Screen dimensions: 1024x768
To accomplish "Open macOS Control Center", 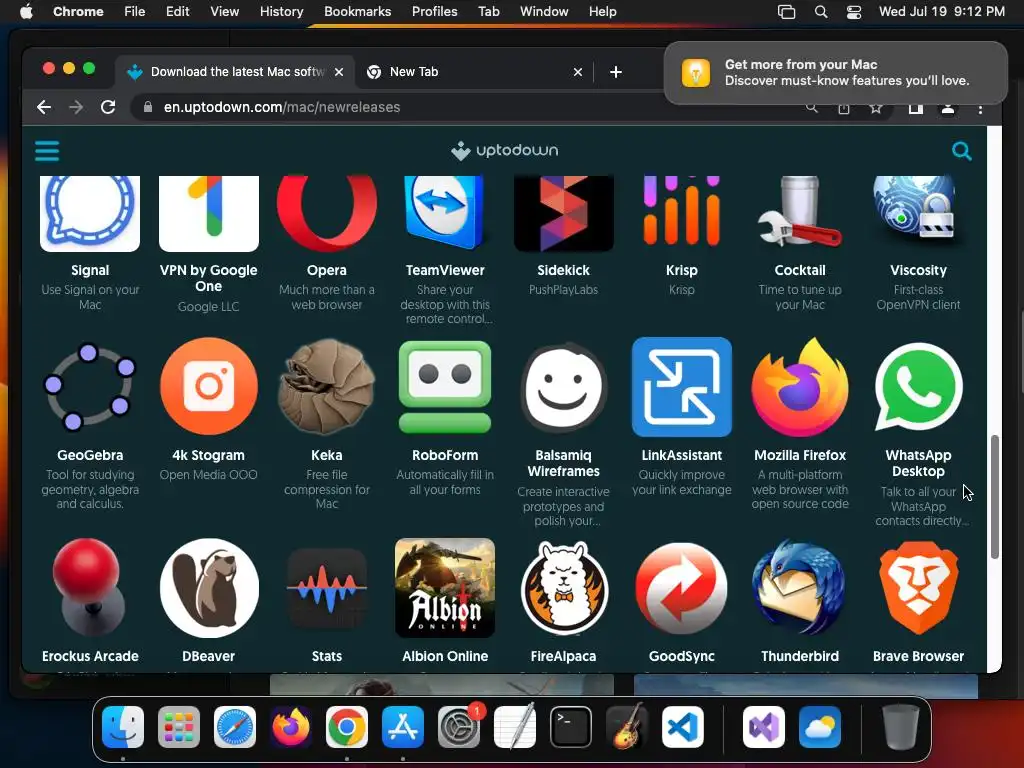I will (854, 12).
